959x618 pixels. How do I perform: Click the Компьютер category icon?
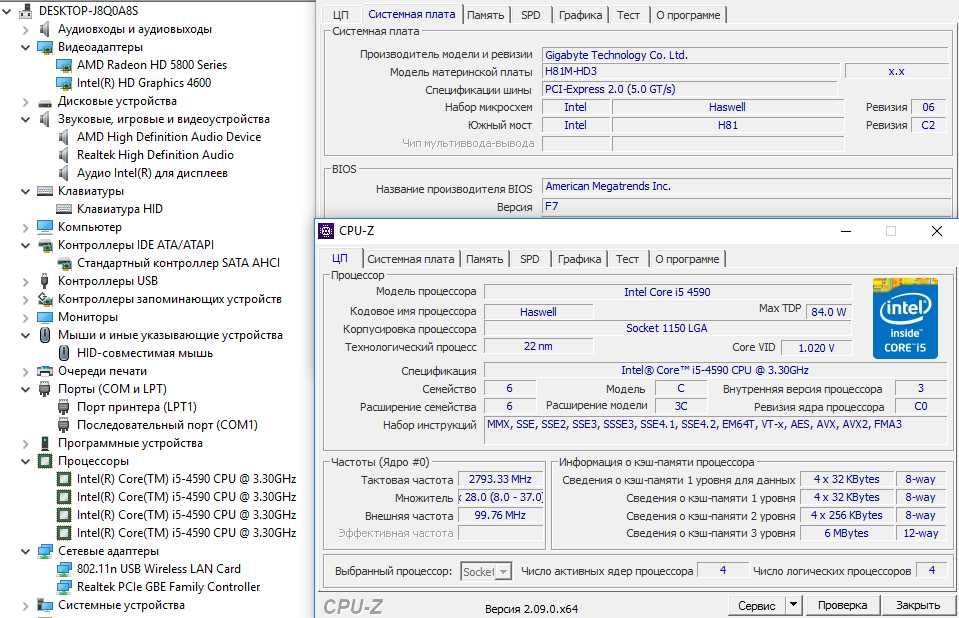click(x=45, y=227)
